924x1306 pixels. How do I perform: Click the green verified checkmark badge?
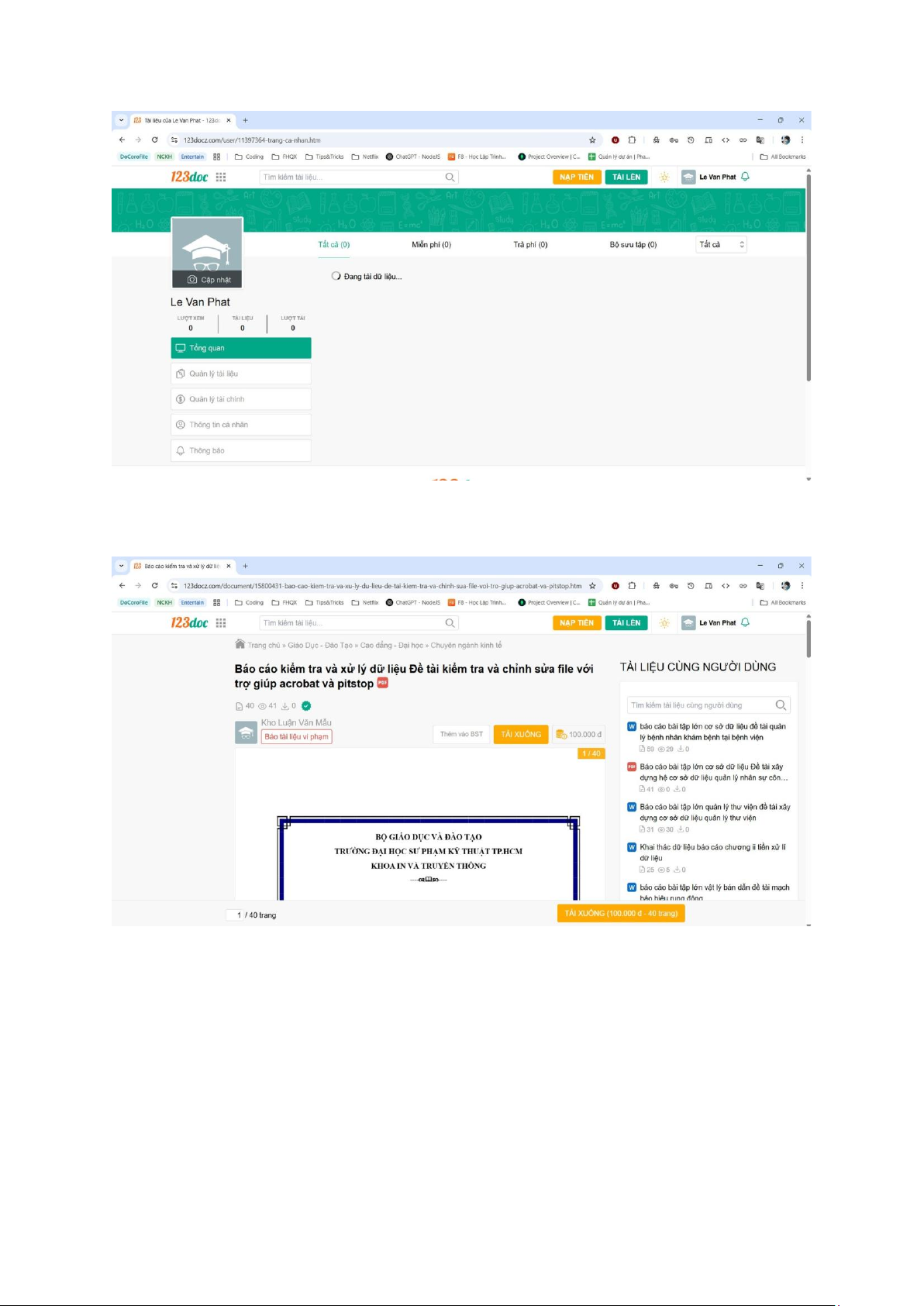tap(306, 706)
